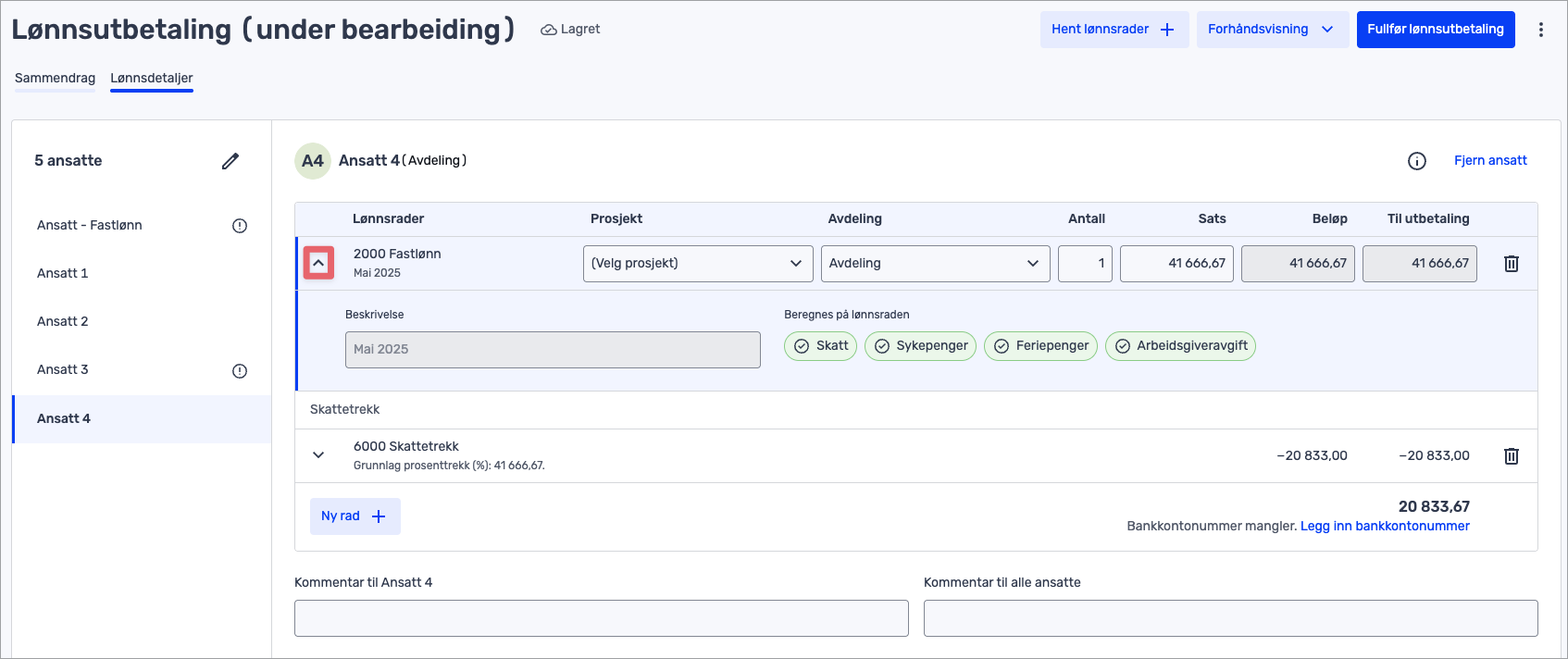Delete the 6000 Skattetrekk row
The height and width of the screenshot is (659, 1568).
(x=1511, y=456)
